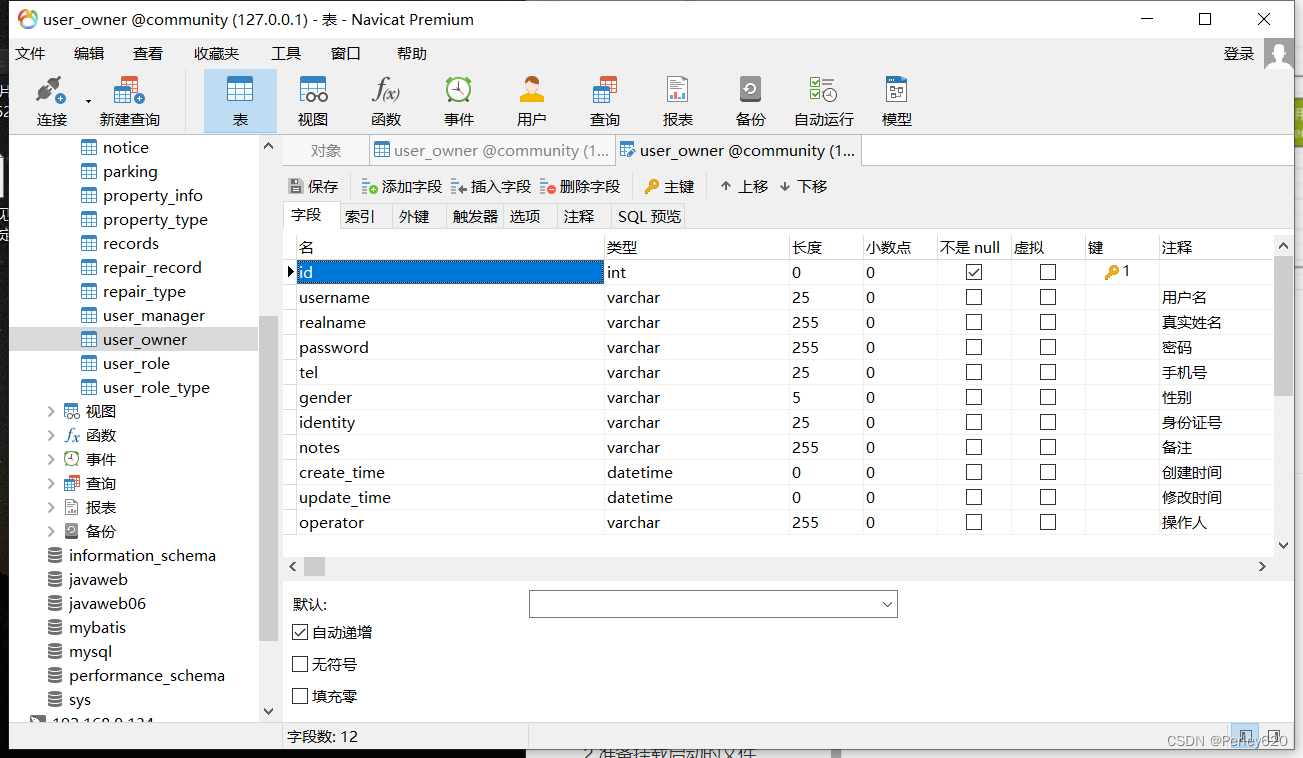Screen dimensions: 1303x758
Task: Click 添加字段 add field
Action: 401,186
